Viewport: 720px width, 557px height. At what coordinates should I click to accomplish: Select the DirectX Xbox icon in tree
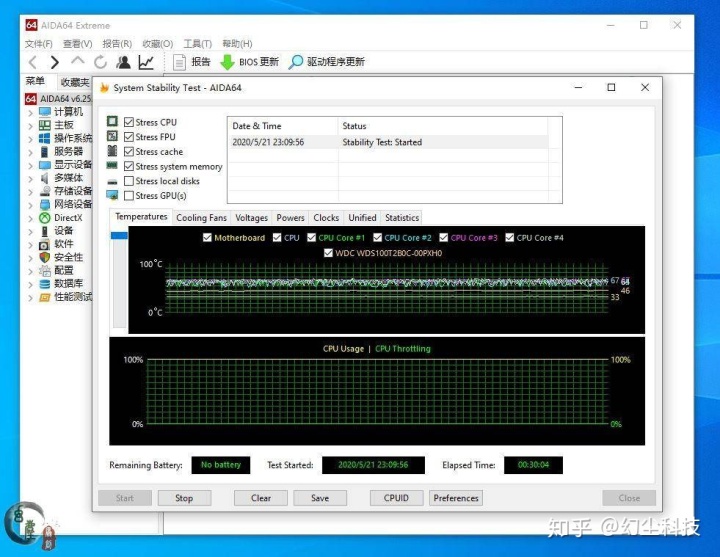45,218
